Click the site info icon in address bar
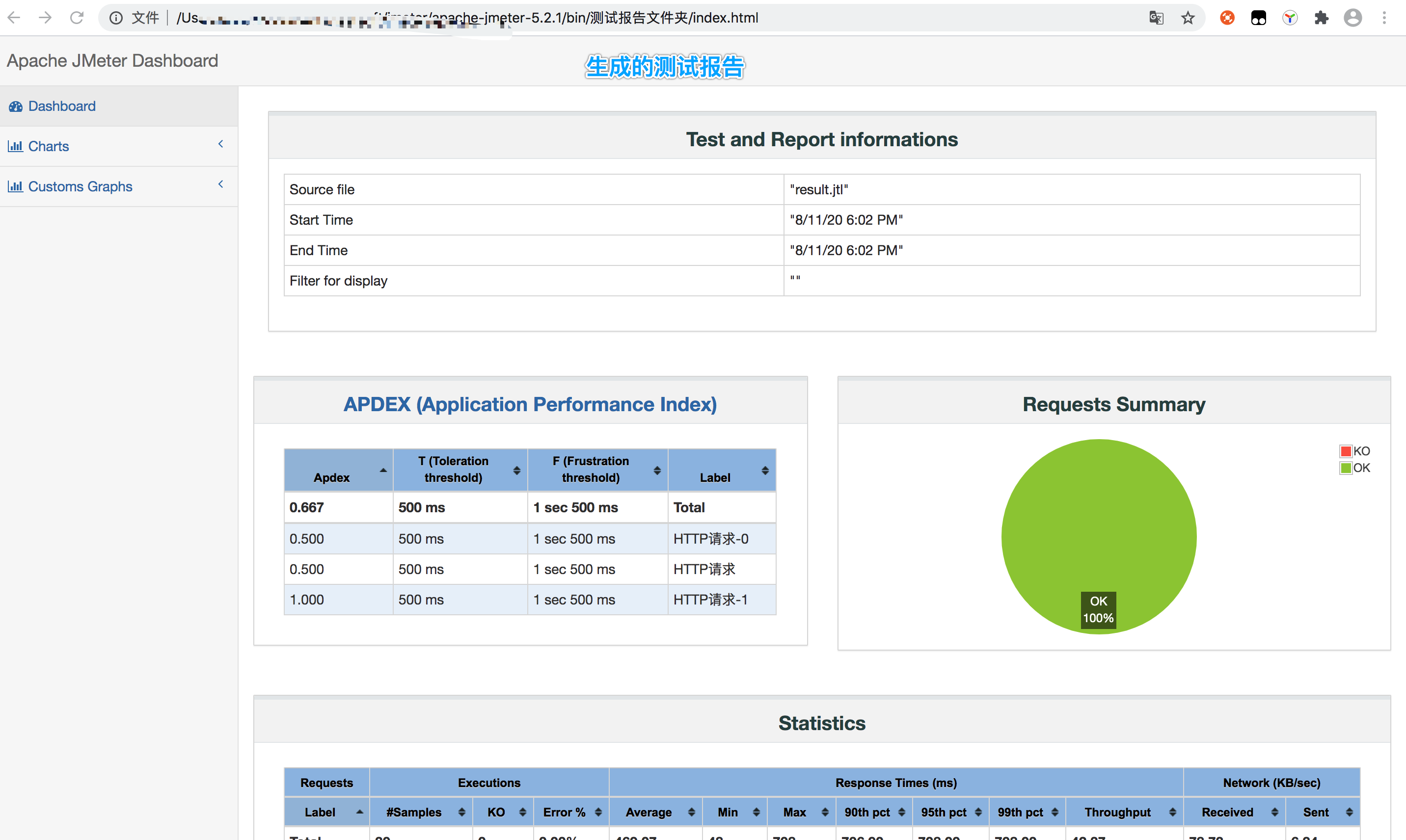Viewport: 1406px width, 840px height. pos(116,18)
